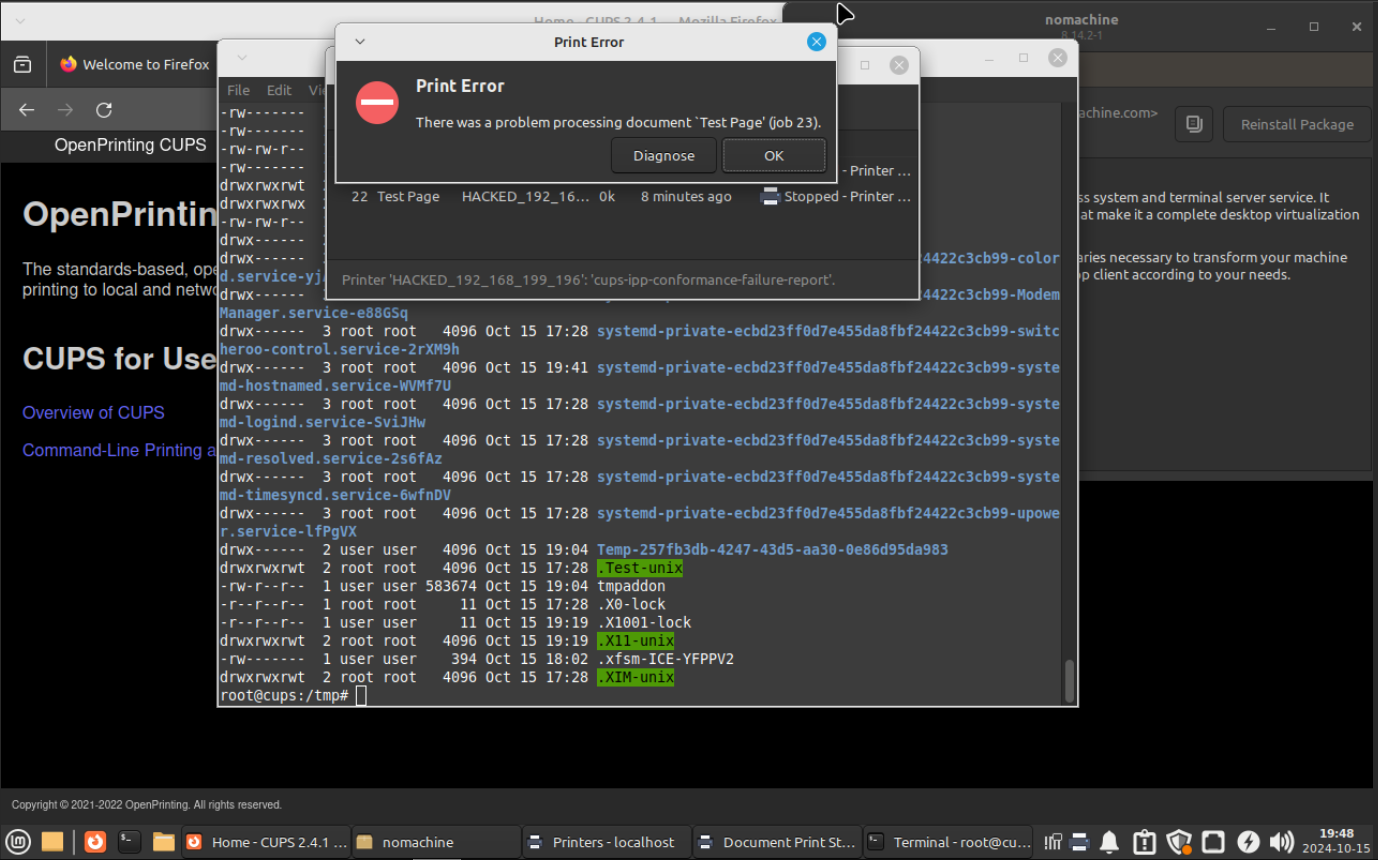Collapse the terminal window title bar chevron

point(240,57)
